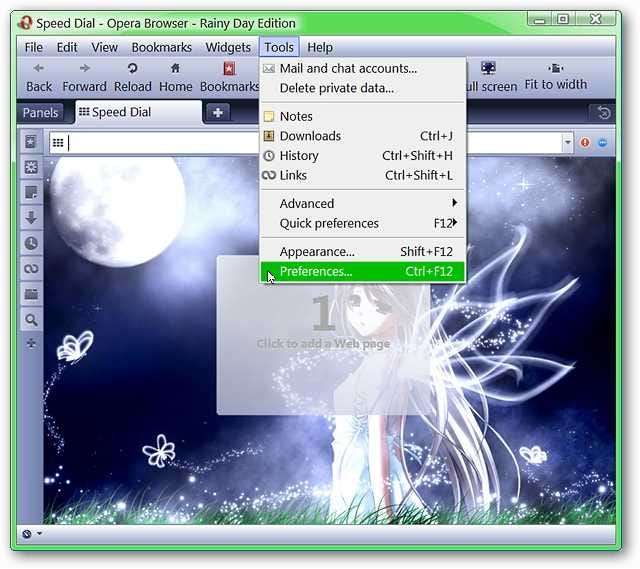640x569 pixels.
Task: Open the Downloads arrow side panel icon
Action: [x=31, y=218]
